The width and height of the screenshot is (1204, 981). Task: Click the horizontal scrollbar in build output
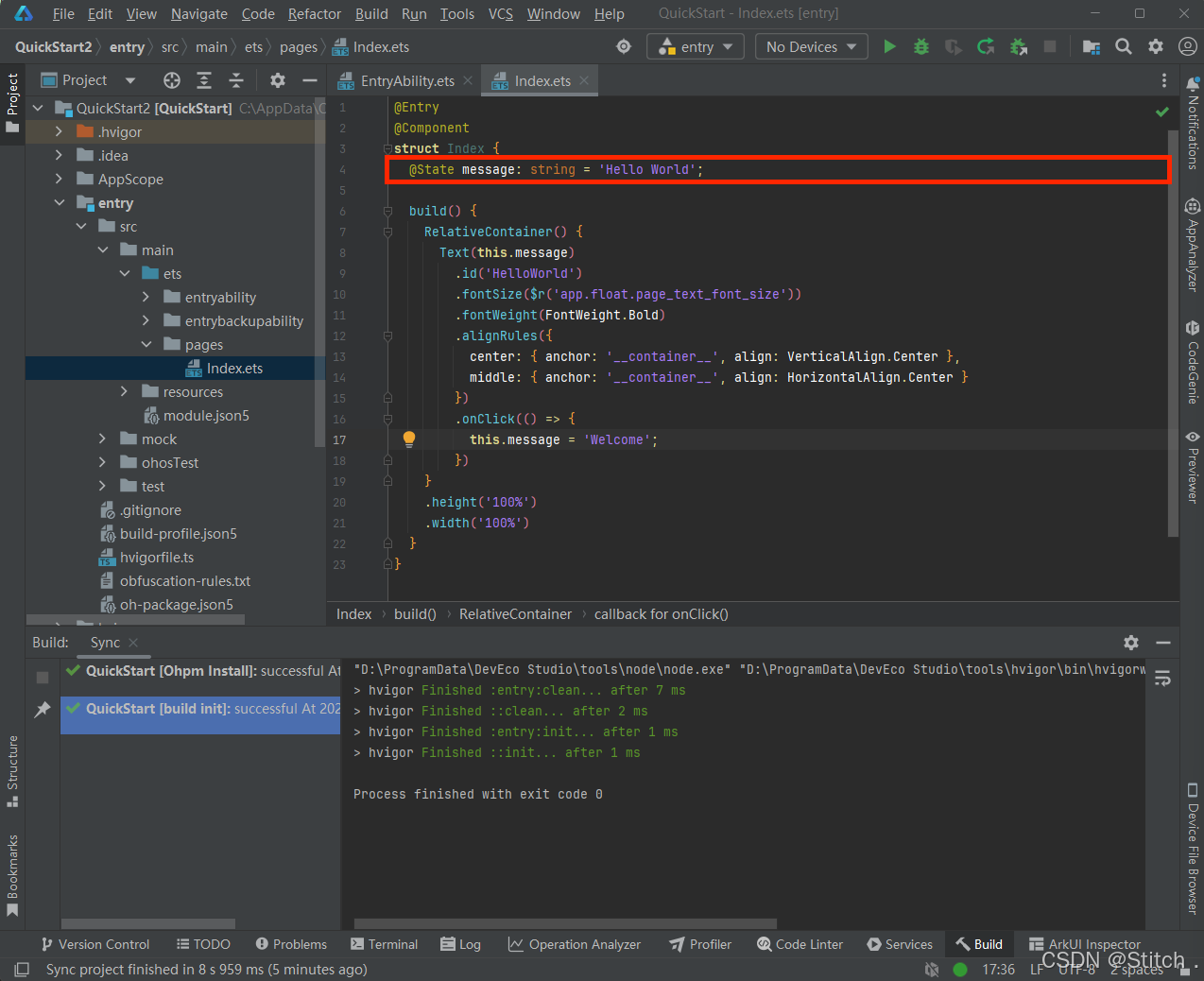(x=565, y=923)
